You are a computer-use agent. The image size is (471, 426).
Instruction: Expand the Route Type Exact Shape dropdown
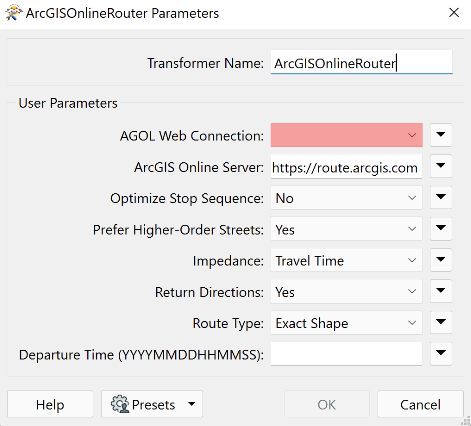coord(347,323)
